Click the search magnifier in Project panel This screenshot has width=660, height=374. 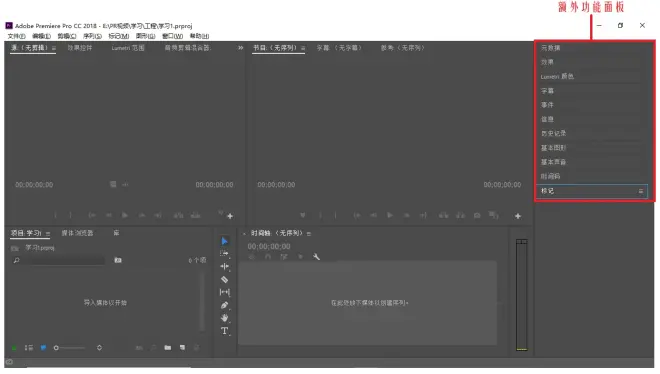(x=16, y=260)
